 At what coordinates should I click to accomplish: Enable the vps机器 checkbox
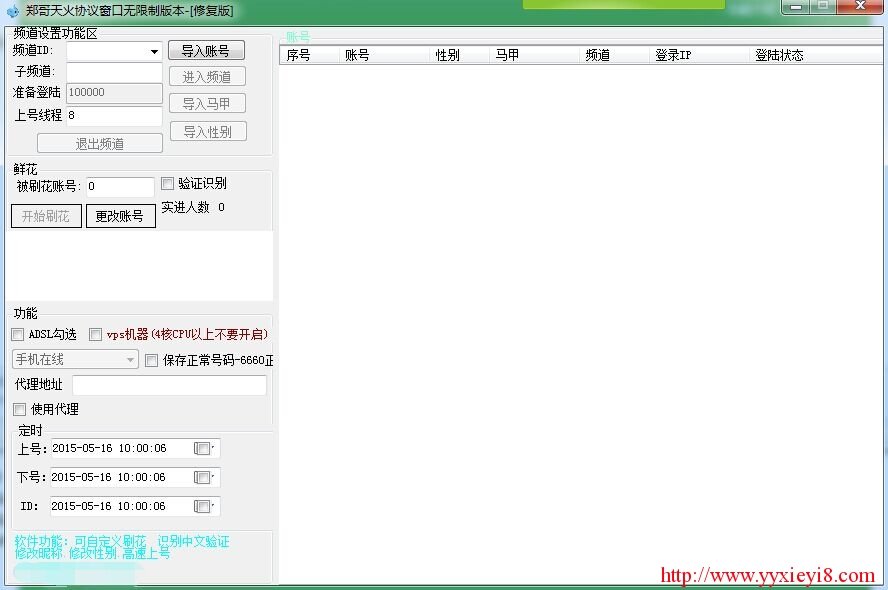[x=95, y=334]
